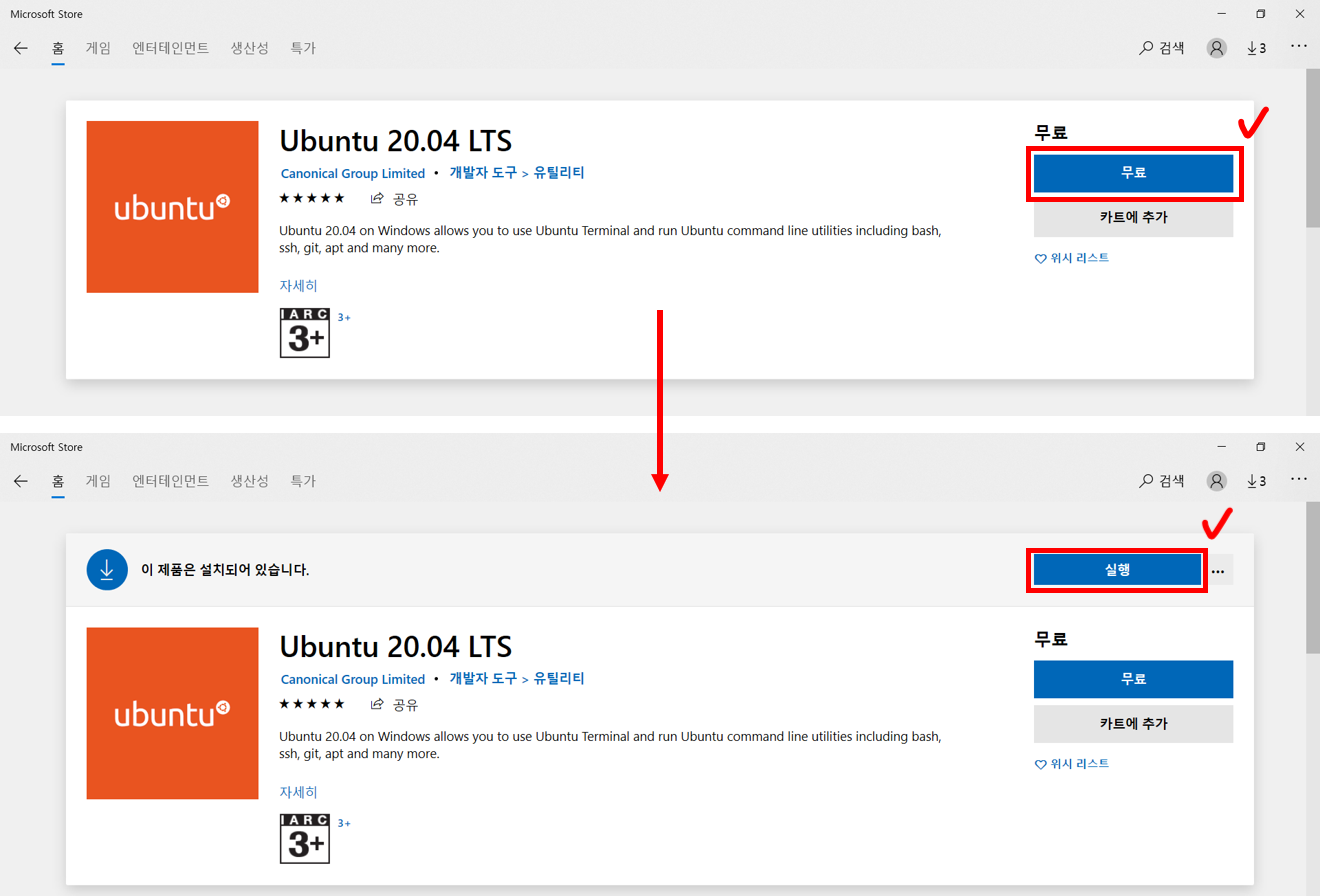
Task: Click 자세히 link in lower window
Action: coord(299,792)
